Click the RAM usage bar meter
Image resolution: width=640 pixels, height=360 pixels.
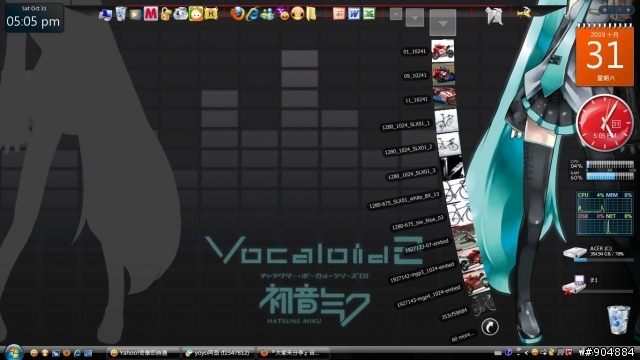(610, 176)
